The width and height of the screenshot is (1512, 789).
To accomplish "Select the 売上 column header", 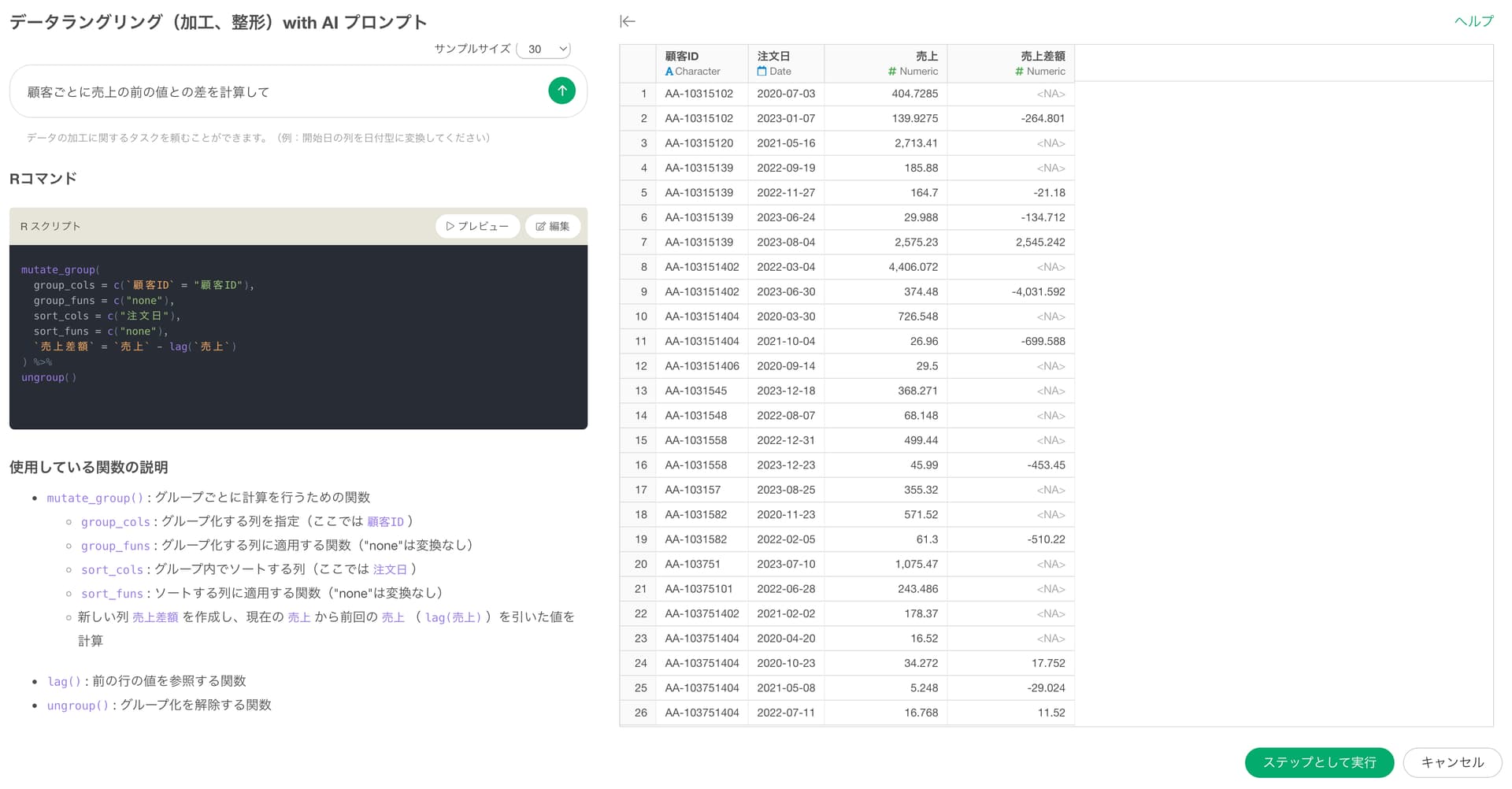I will coord(886,63).
